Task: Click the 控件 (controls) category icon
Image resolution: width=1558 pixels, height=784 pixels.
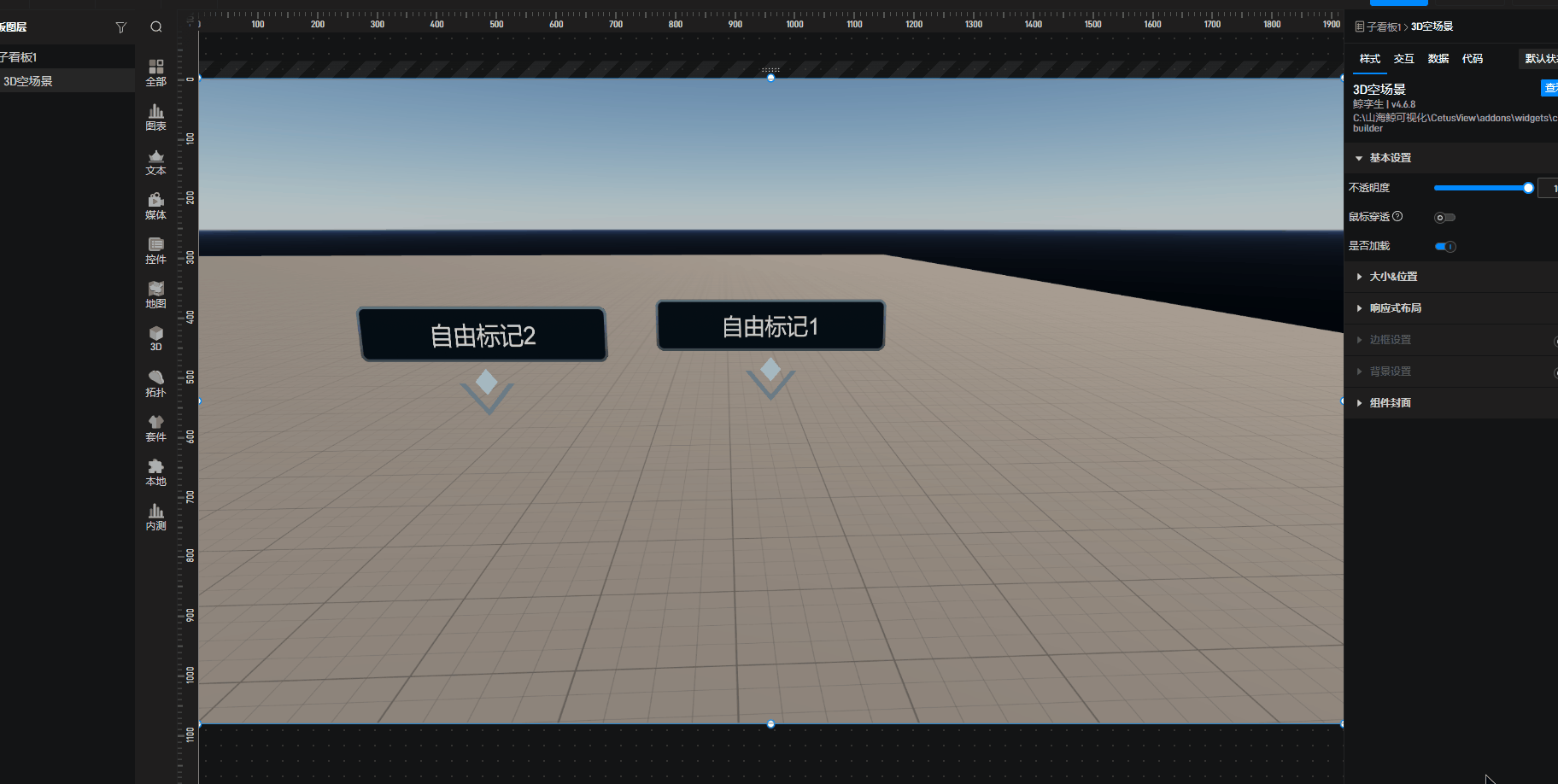Action: click(155, 250)
